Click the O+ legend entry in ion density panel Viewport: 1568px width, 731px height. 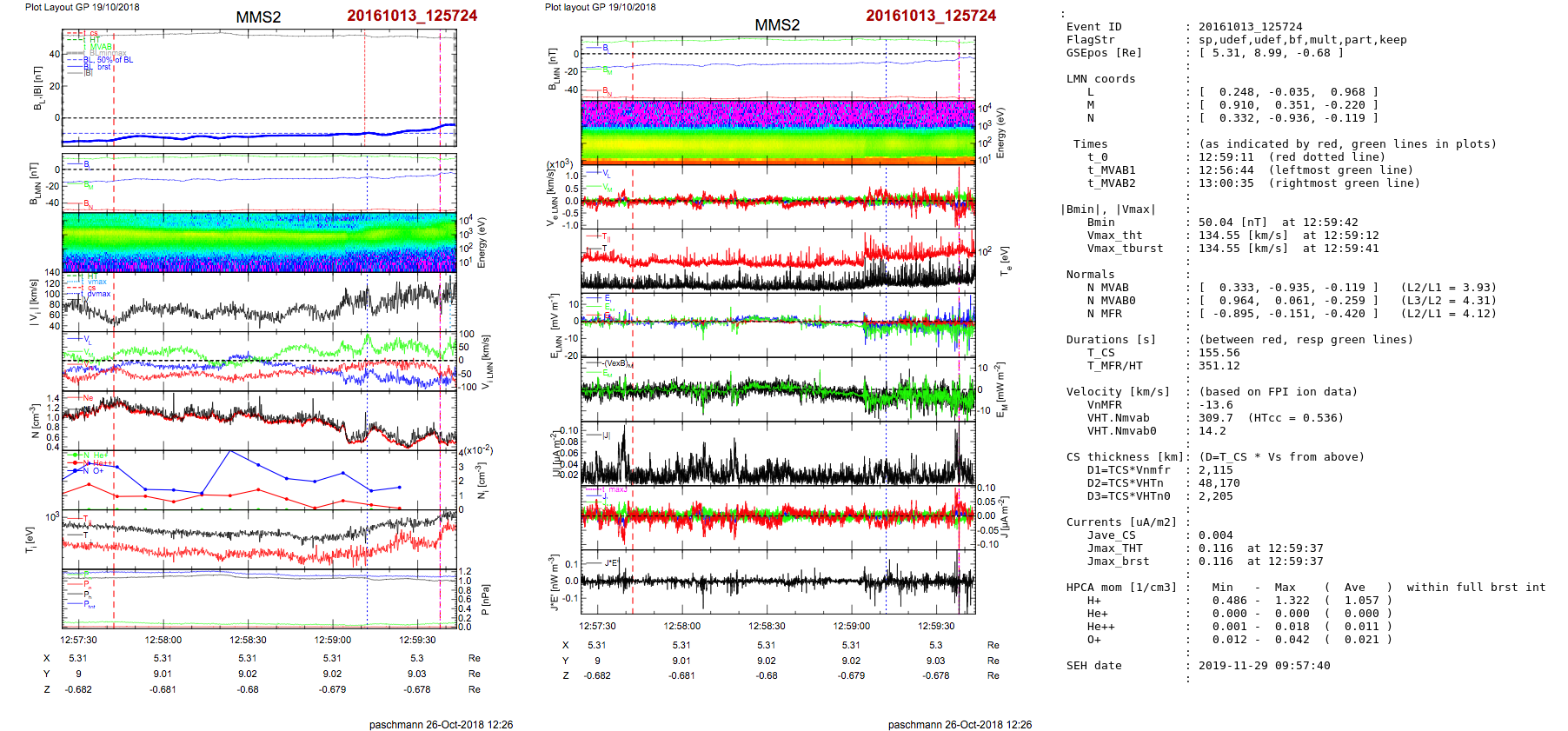coord(98,470)
